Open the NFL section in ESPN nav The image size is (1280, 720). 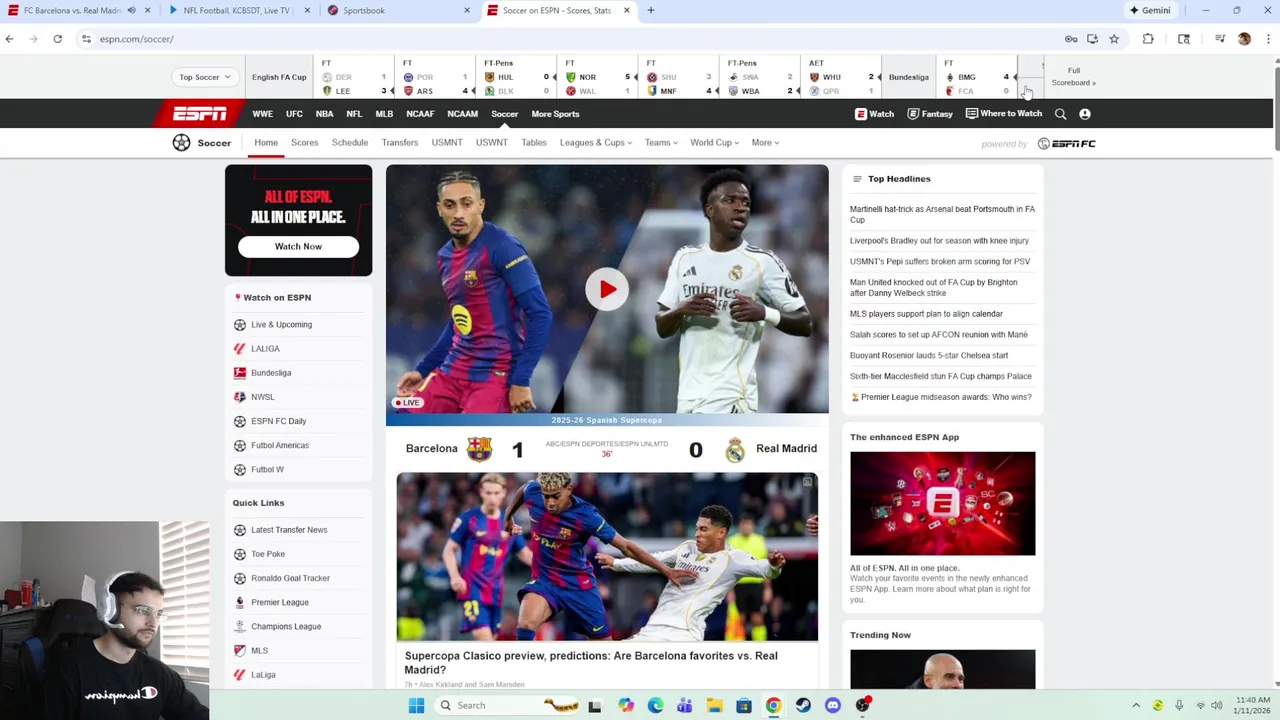[354, 114]
